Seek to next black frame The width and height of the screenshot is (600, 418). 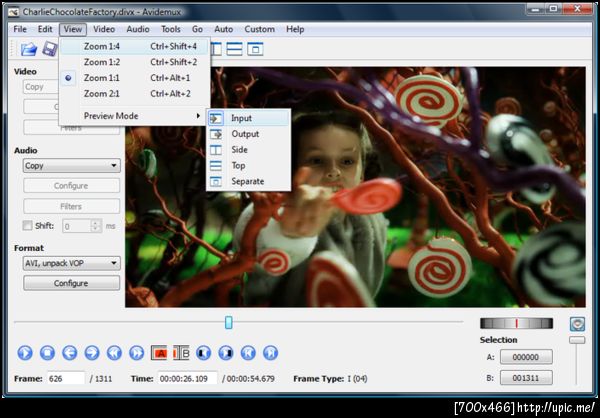click(226, 353)
